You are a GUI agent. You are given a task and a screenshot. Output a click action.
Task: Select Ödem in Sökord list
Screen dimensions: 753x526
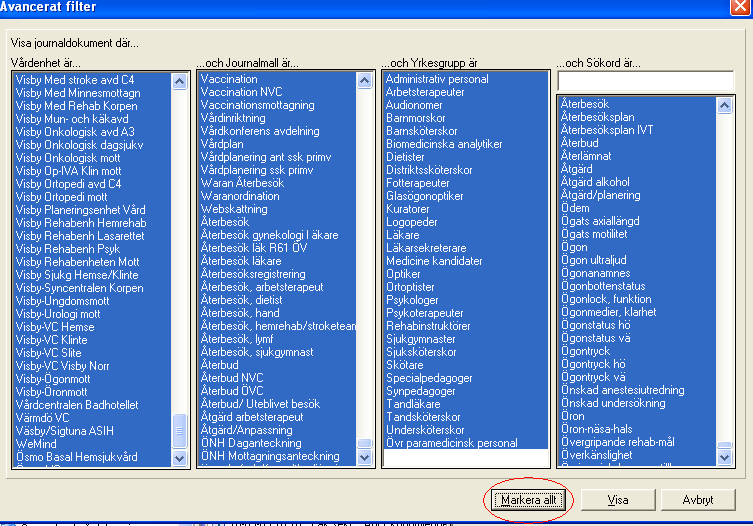pyautogui.click(x=575, y=208)
